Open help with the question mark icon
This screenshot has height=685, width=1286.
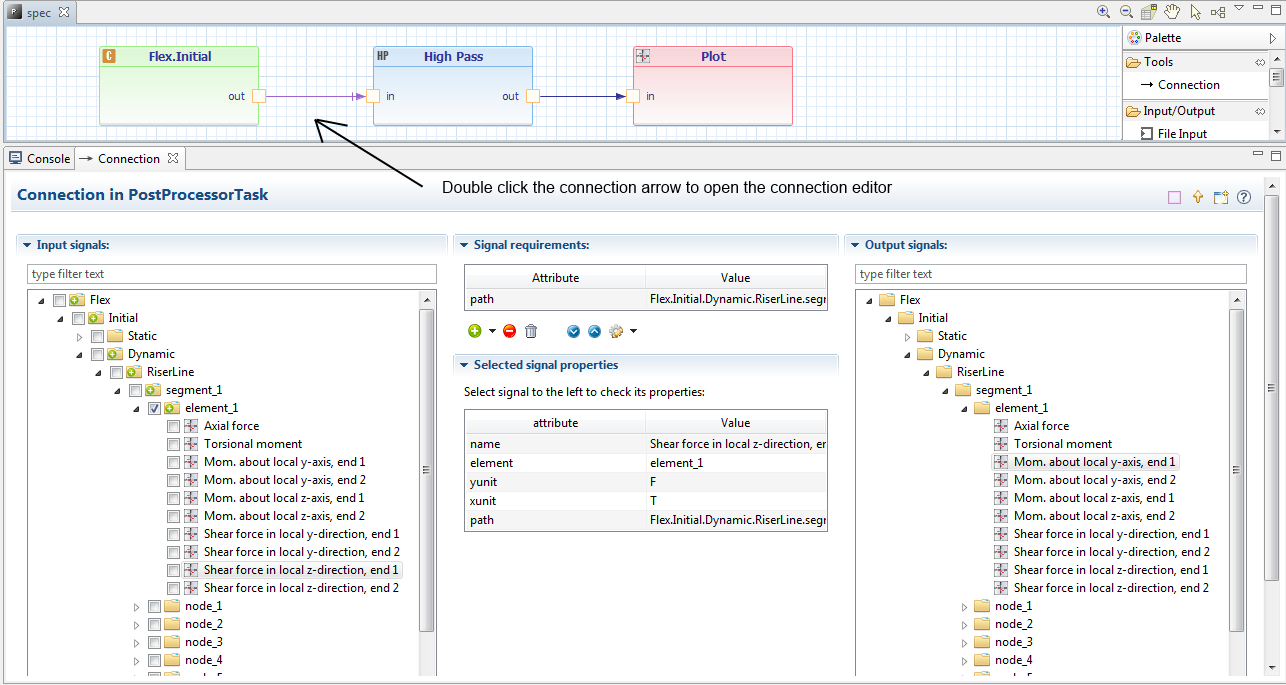[1244, 197]
